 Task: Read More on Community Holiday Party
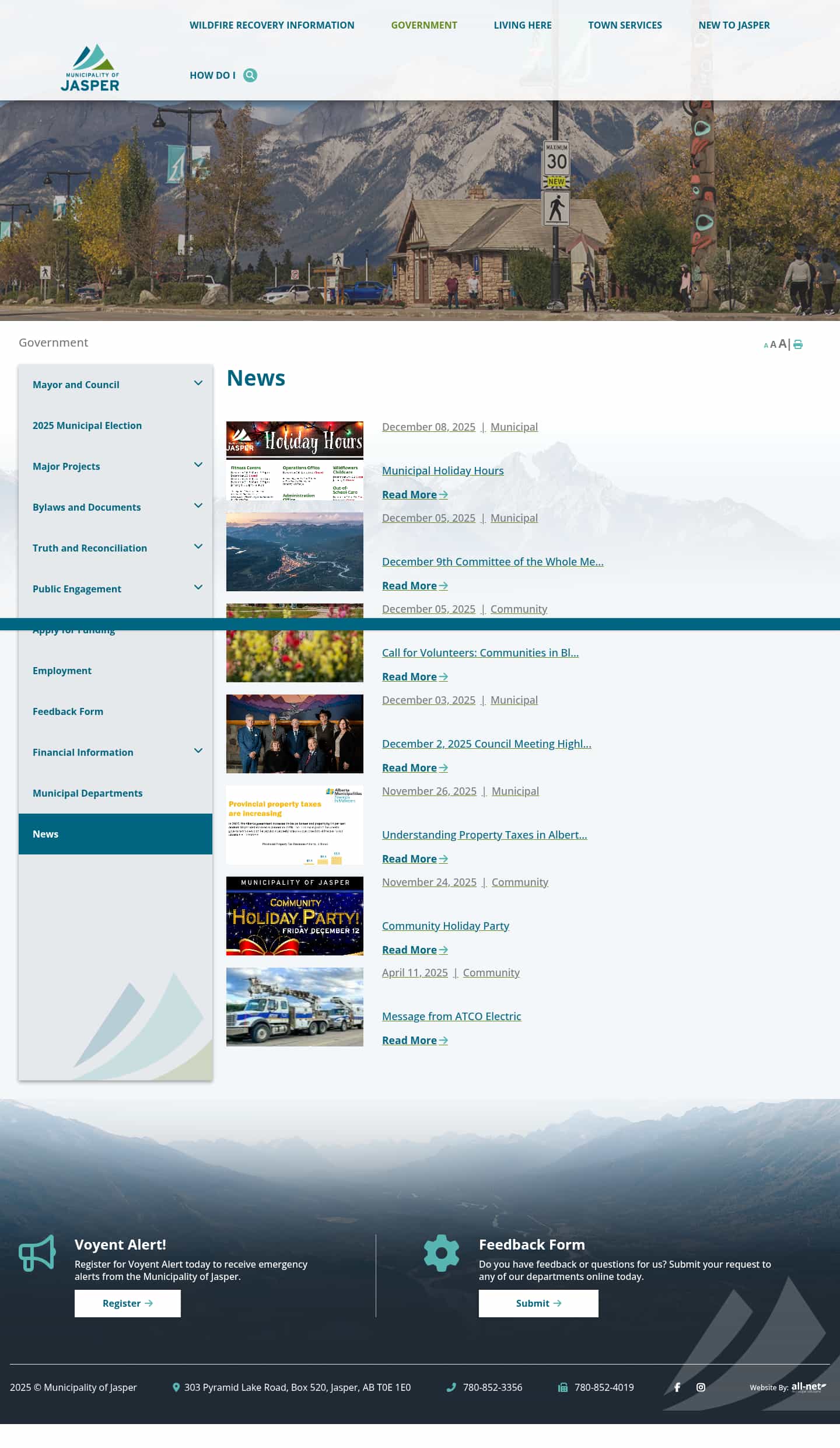coord(415,950)
